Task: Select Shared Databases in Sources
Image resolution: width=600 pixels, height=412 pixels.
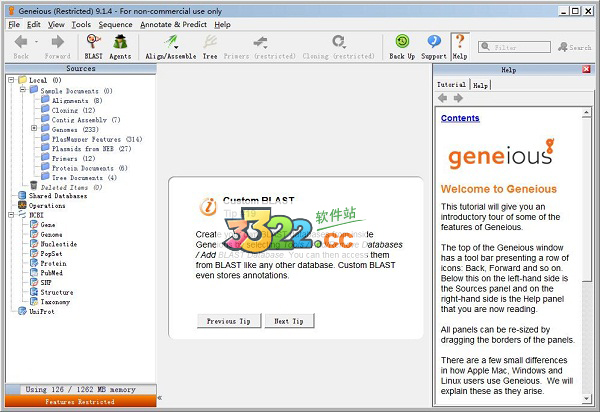Action: 53,196
